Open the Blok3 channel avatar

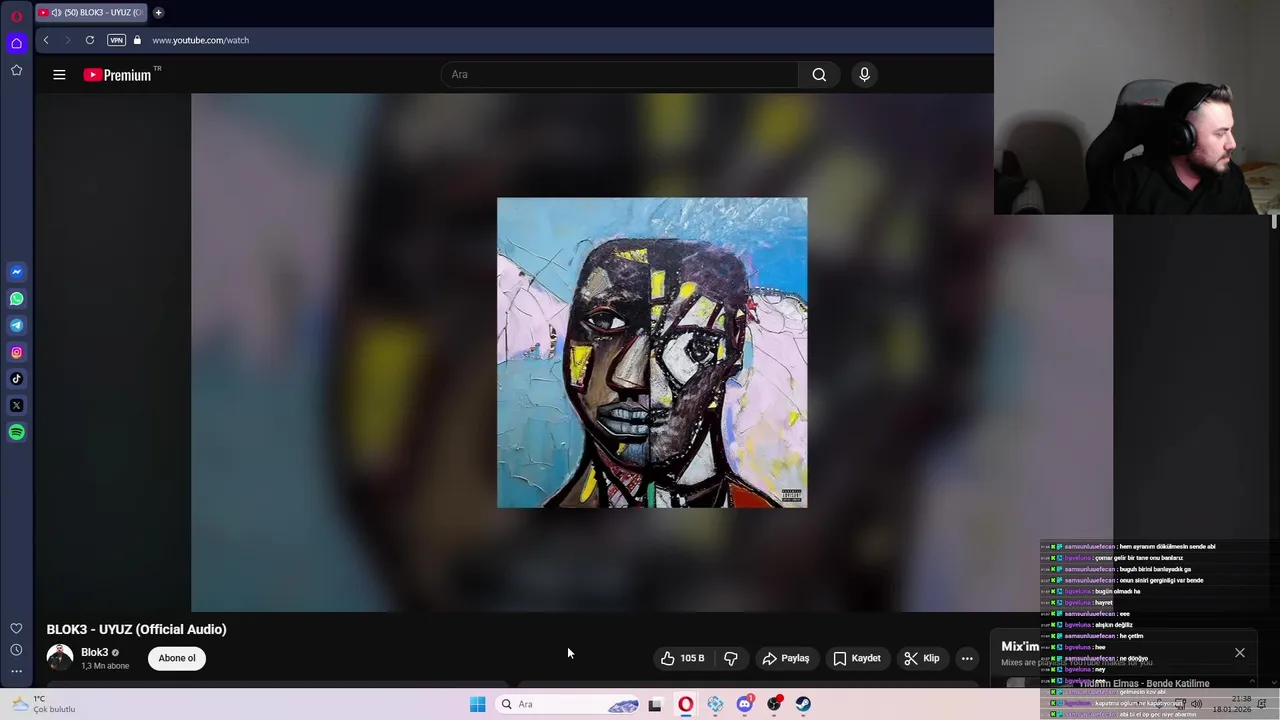(60, 658)
